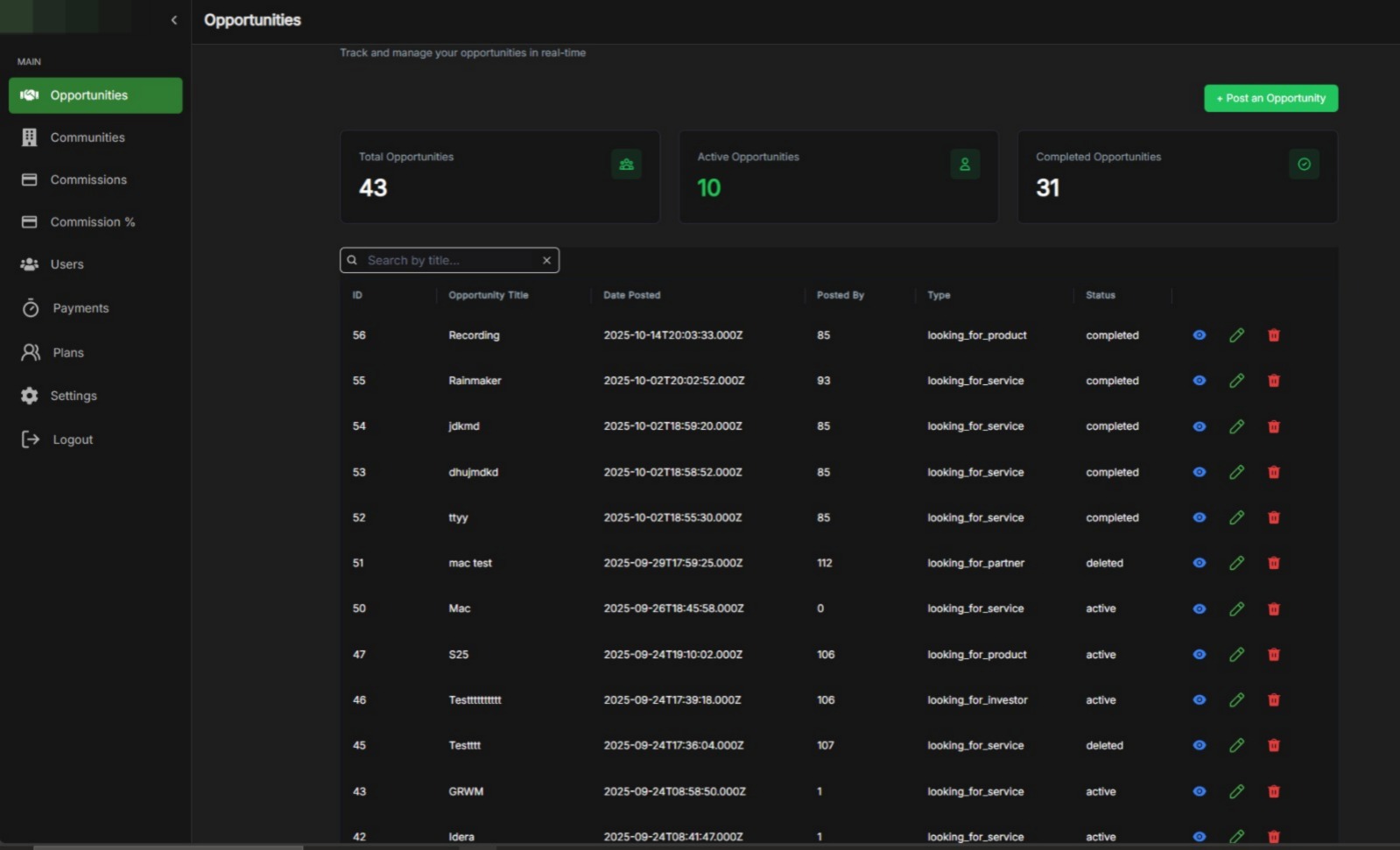Delete the Rainmaker opportunity
Screen dimensions: 1400x850
point(1274,381)
